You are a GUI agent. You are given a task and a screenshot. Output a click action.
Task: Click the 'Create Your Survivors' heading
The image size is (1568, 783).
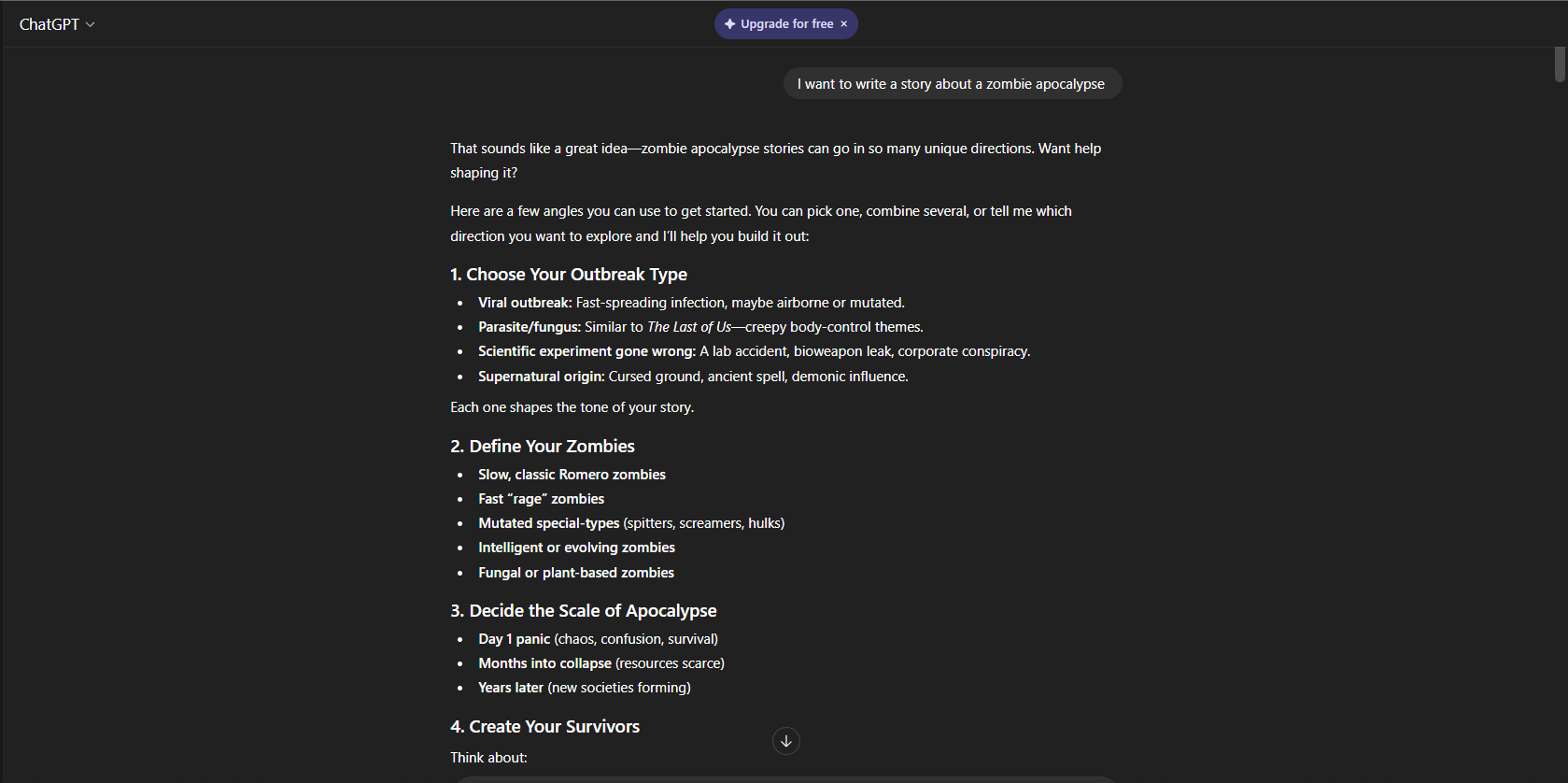[544, 727]
